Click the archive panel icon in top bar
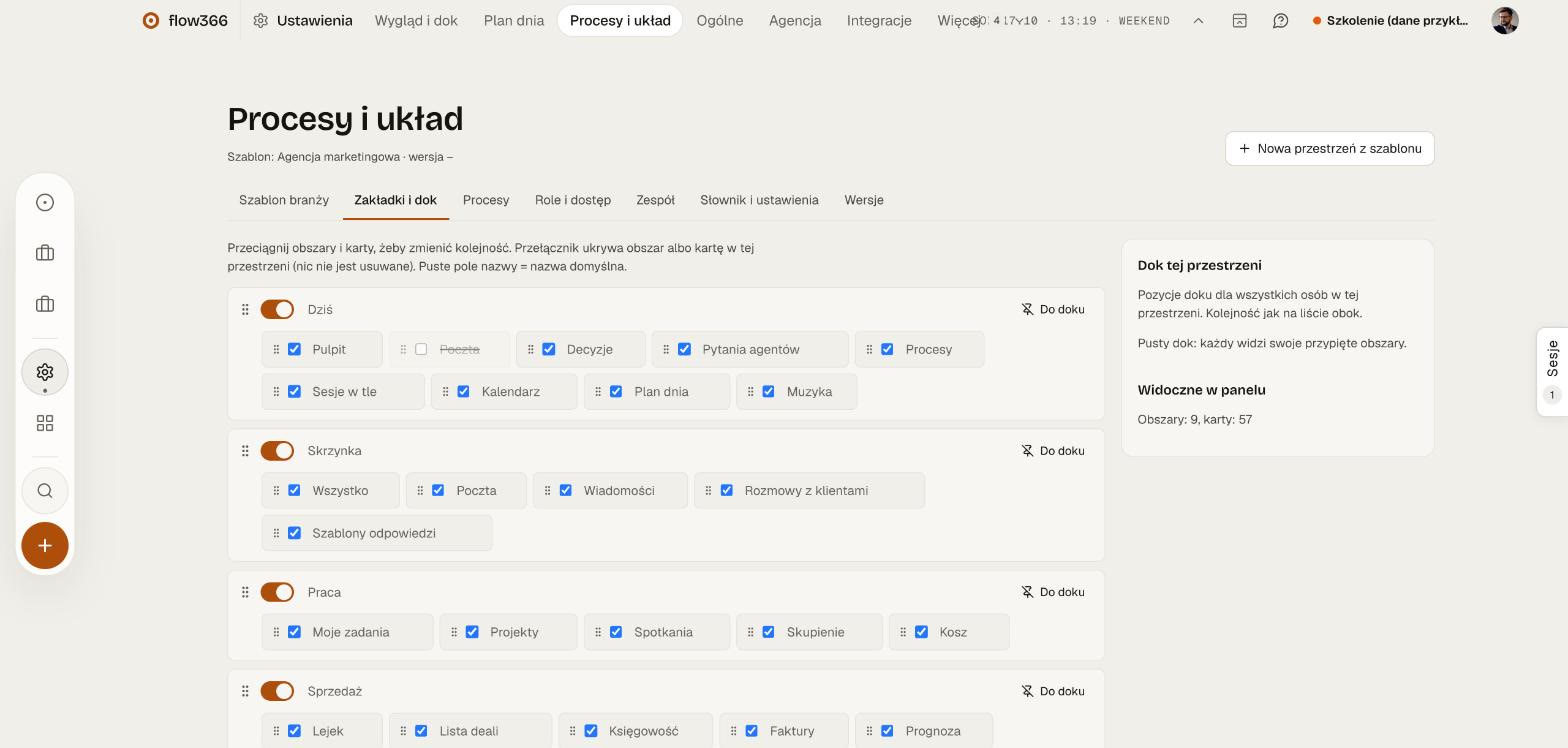1568x748 pixels. (1239, 20)
